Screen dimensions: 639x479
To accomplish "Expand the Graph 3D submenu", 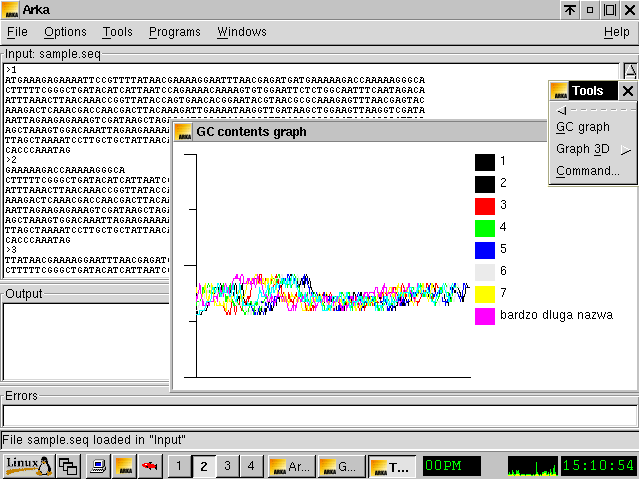I will pos(593,149).
